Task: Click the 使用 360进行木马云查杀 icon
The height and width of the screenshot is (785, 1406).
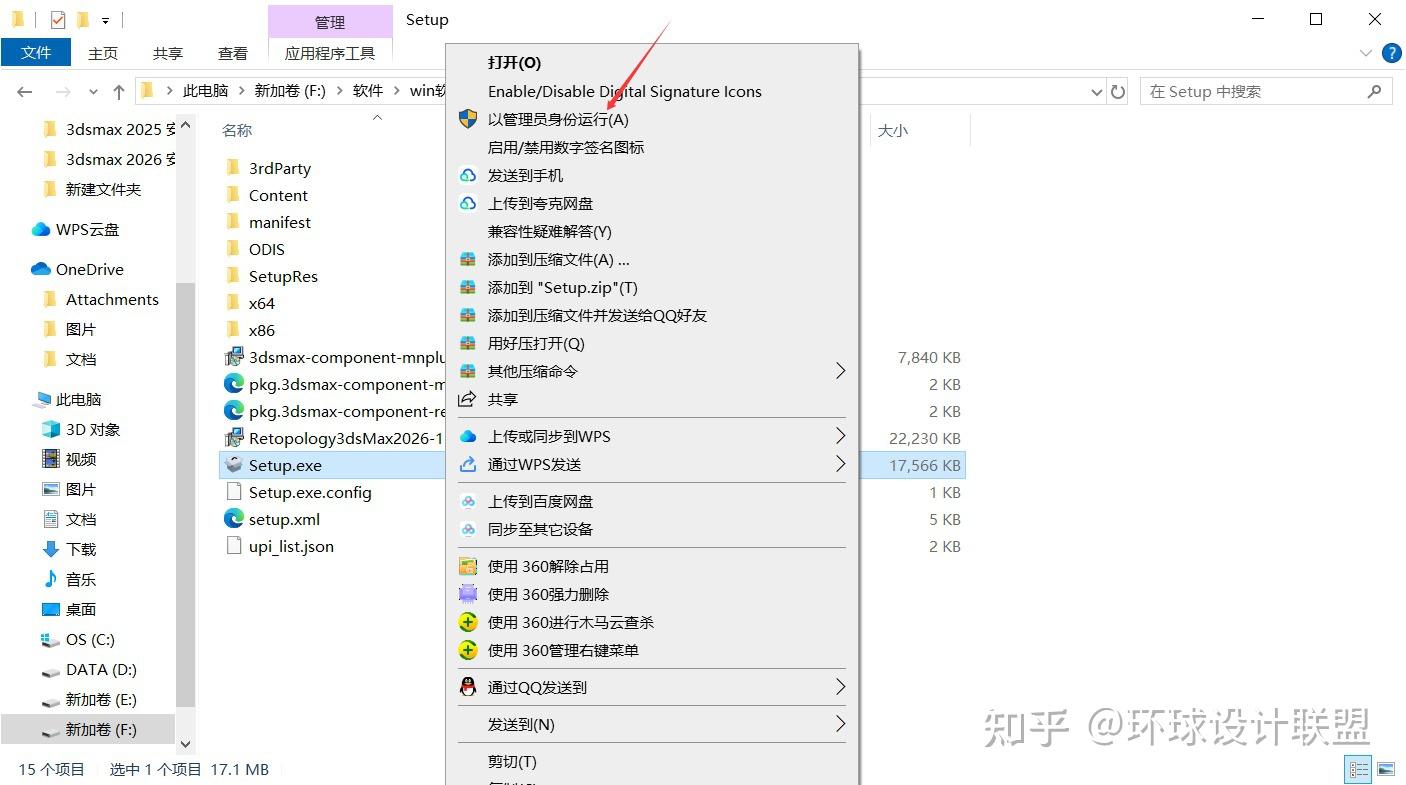Action: (x=468, y=622)
